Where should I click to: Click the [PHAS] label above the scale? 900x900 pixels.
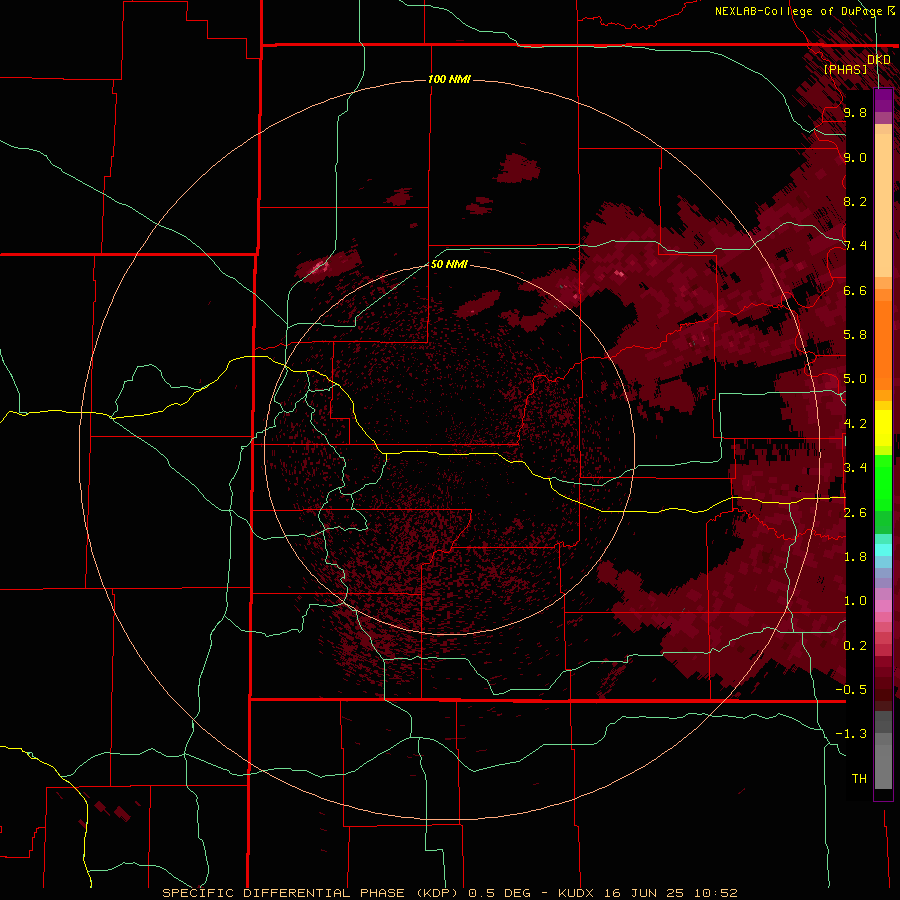845,69
